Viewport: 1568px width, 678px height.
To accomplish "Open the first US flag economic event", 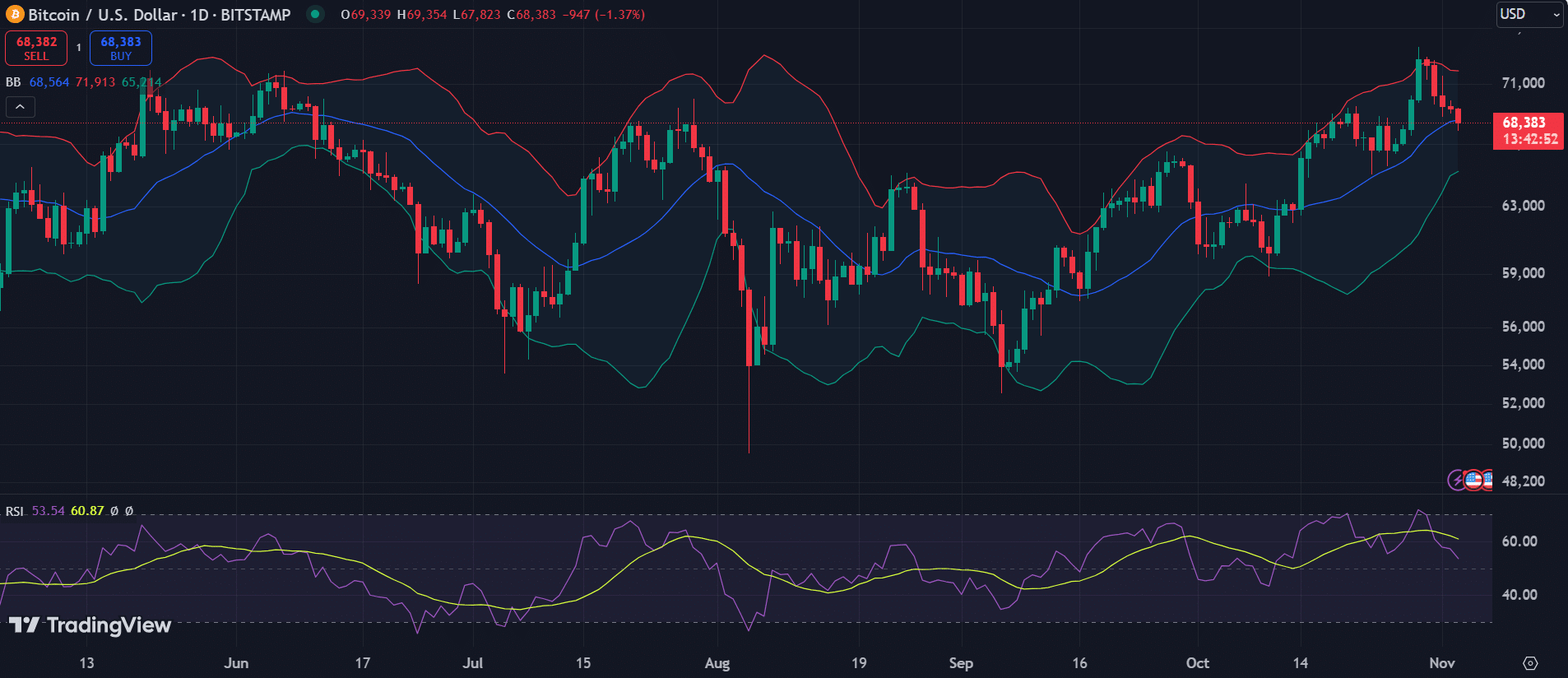I will click(1473, 480).
